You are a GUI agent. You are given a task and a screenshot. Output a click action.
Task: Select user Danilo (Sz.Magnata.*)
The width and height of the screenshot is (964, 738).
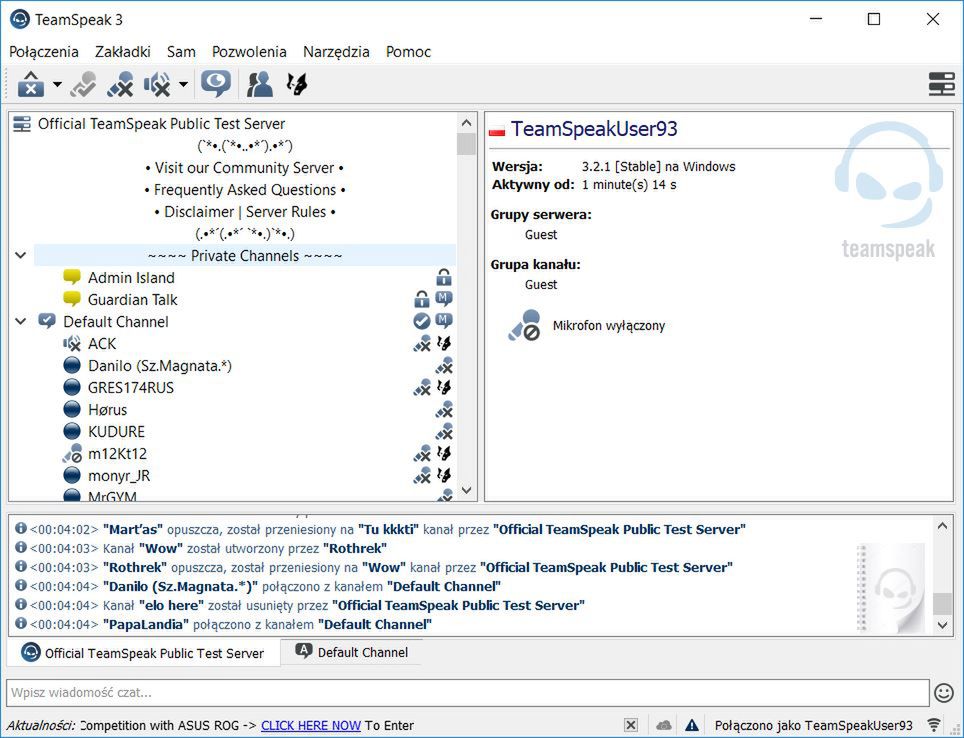pyautogui.click(x=160, y=366)
